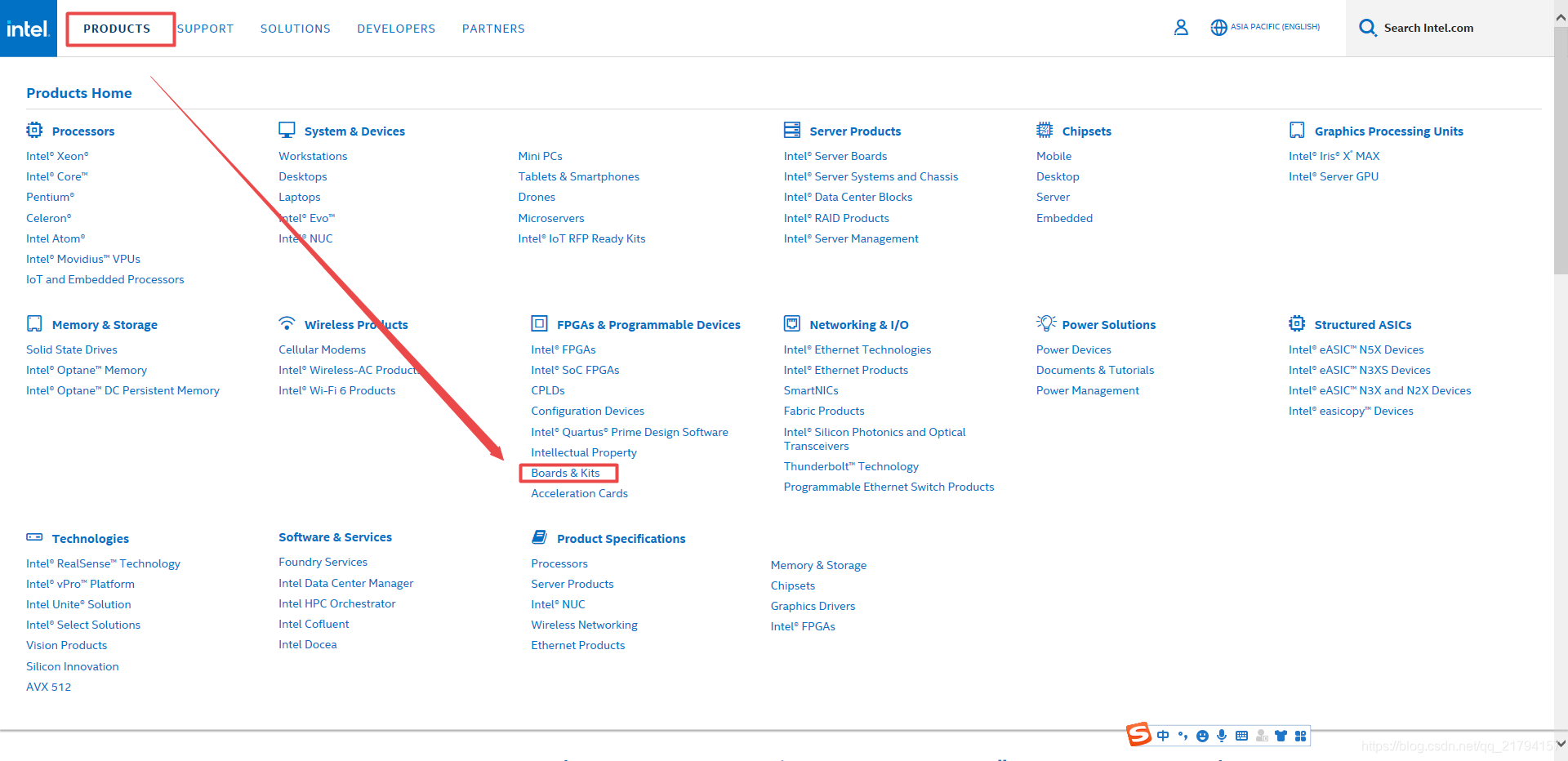The width and height of the screenshot is (1568, 761).
Task: Open the Power Management link
Action: [1088, 390]
